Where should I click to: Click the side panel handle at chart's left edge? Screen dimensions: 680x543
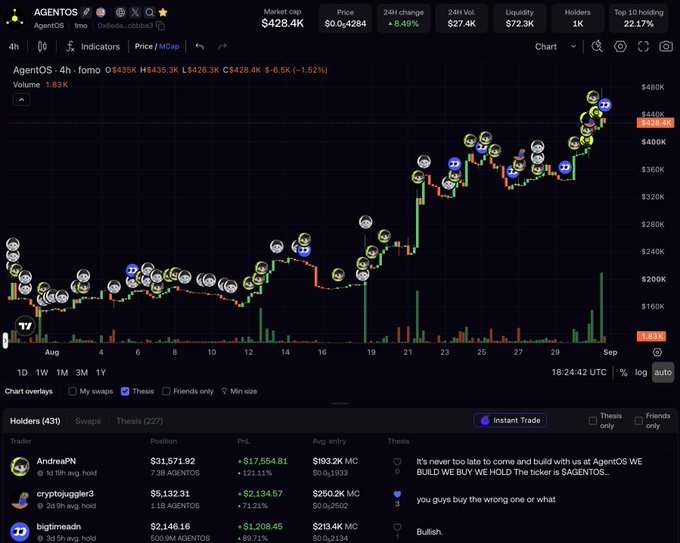[5, 340]
